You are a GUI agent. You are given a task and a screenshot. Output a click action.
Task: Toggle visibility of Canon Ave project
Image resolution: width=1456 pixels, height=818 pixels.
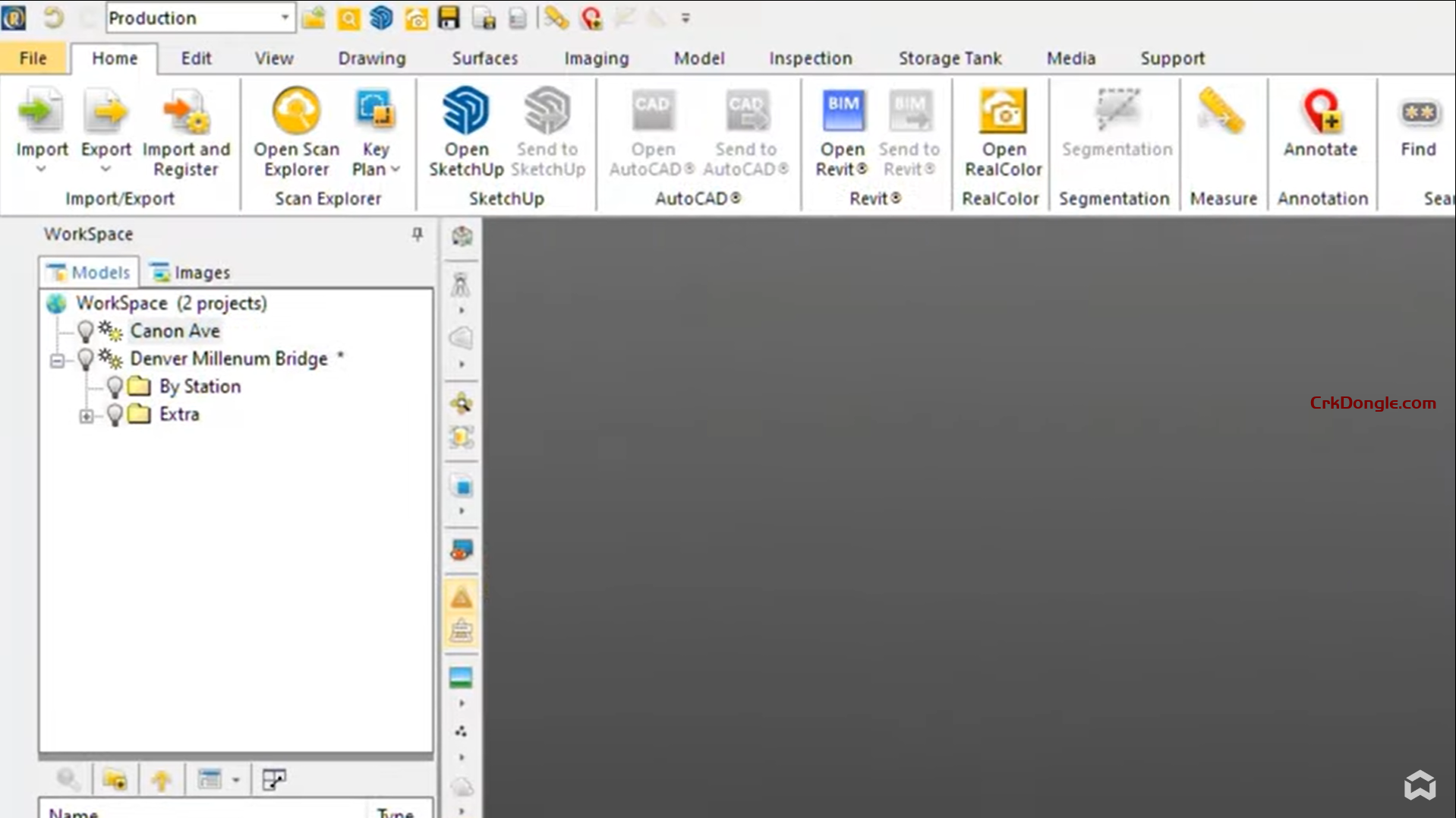coord(86,330)
